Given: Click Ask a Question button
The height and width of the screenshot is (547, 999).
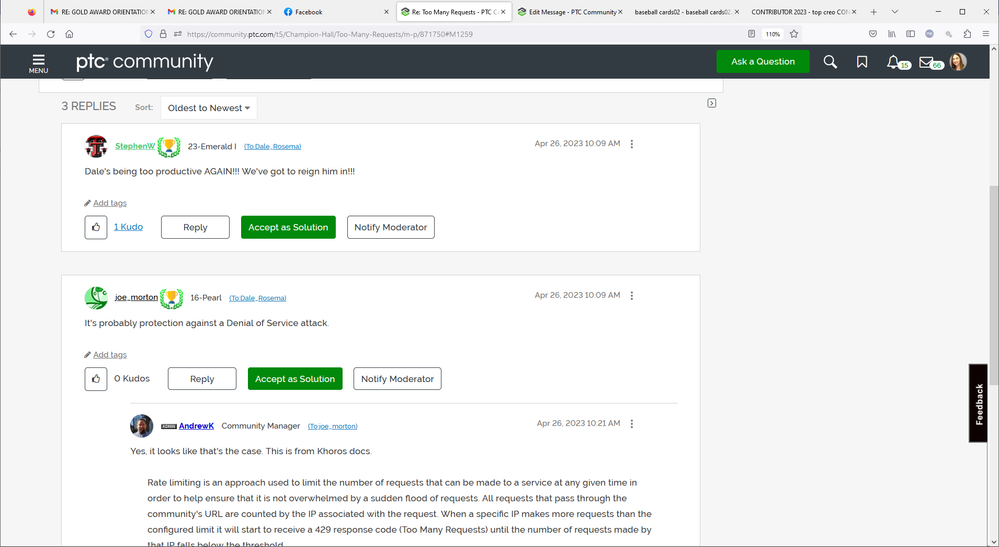Looking at the screenshot, I should tap(763, 62).
